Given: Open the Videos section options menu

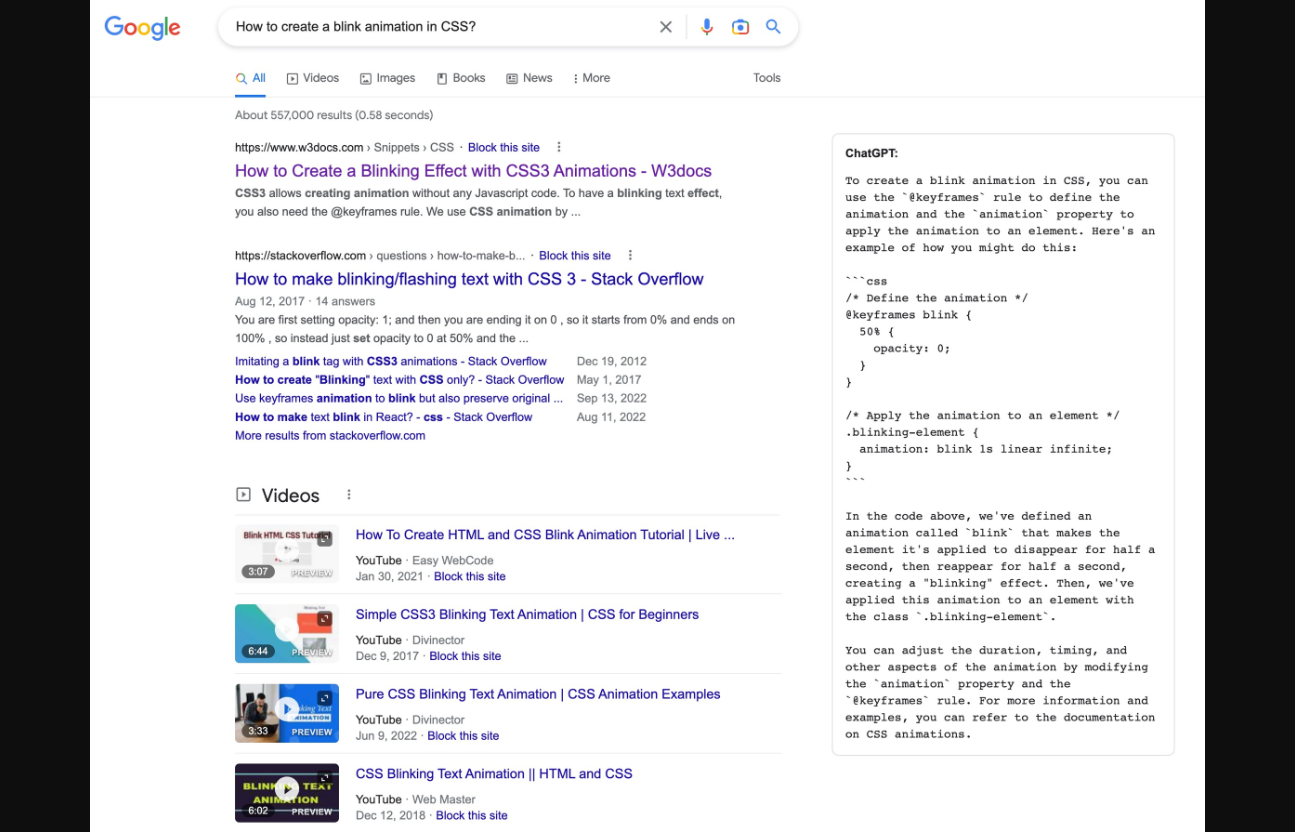Looking at the screenshot, I should 349,495.
